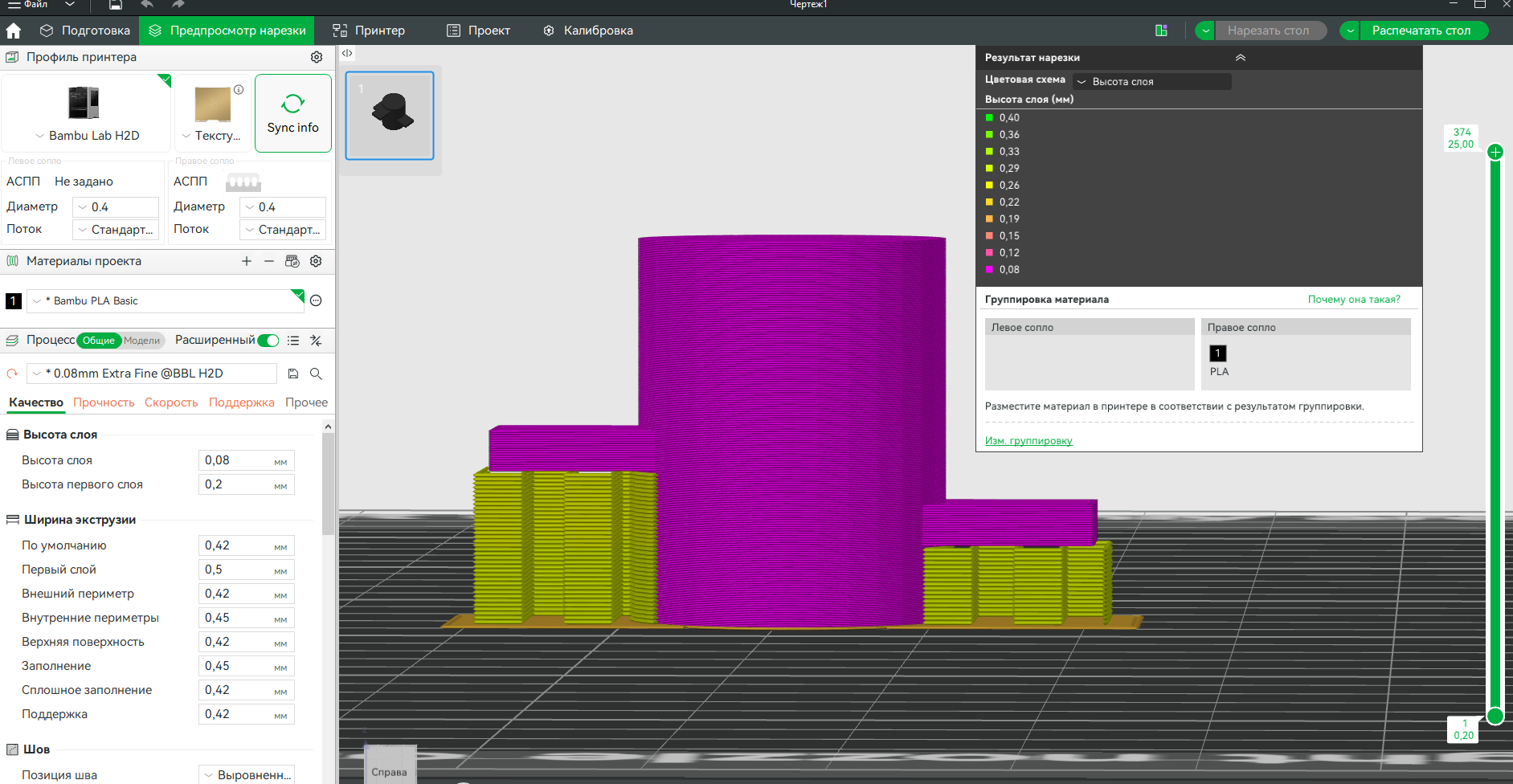The width and height of the screenshot is (1513, 784).
Task: Click the top handle of layer slider
Action: click(x=1495, y=152)
